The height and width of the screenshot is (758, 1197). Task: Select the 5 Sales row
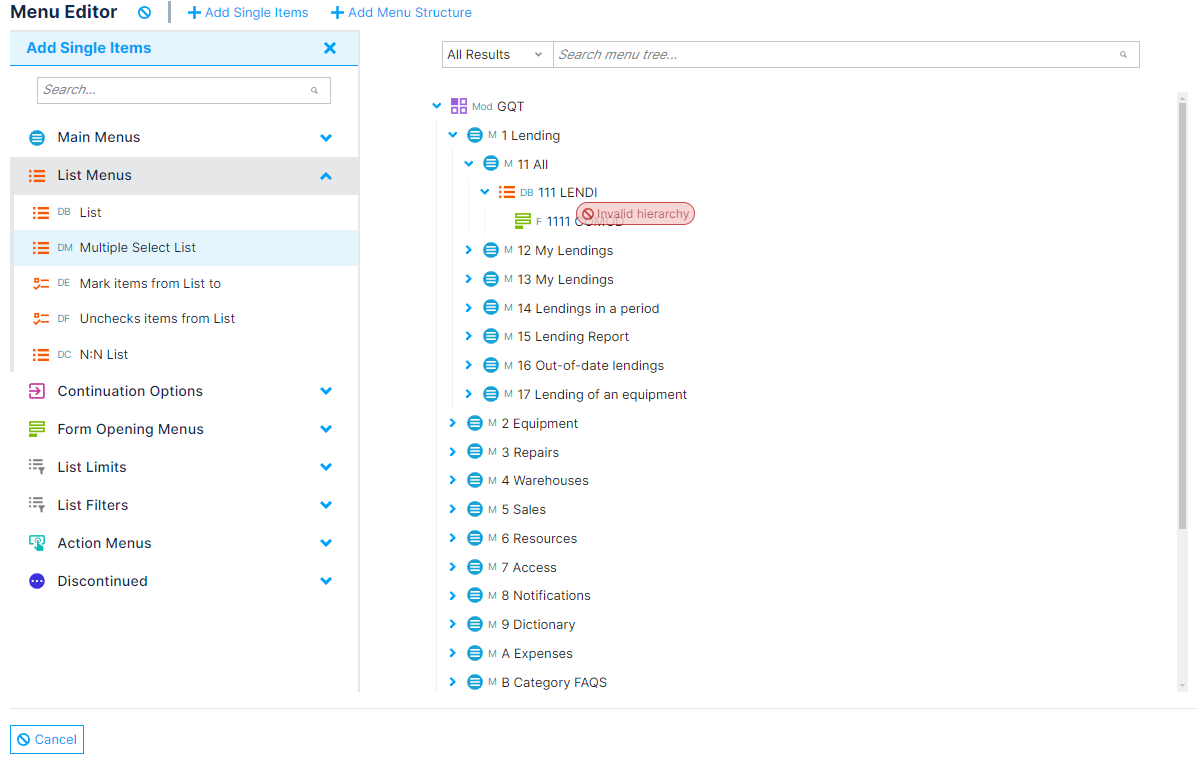(523, 509)
